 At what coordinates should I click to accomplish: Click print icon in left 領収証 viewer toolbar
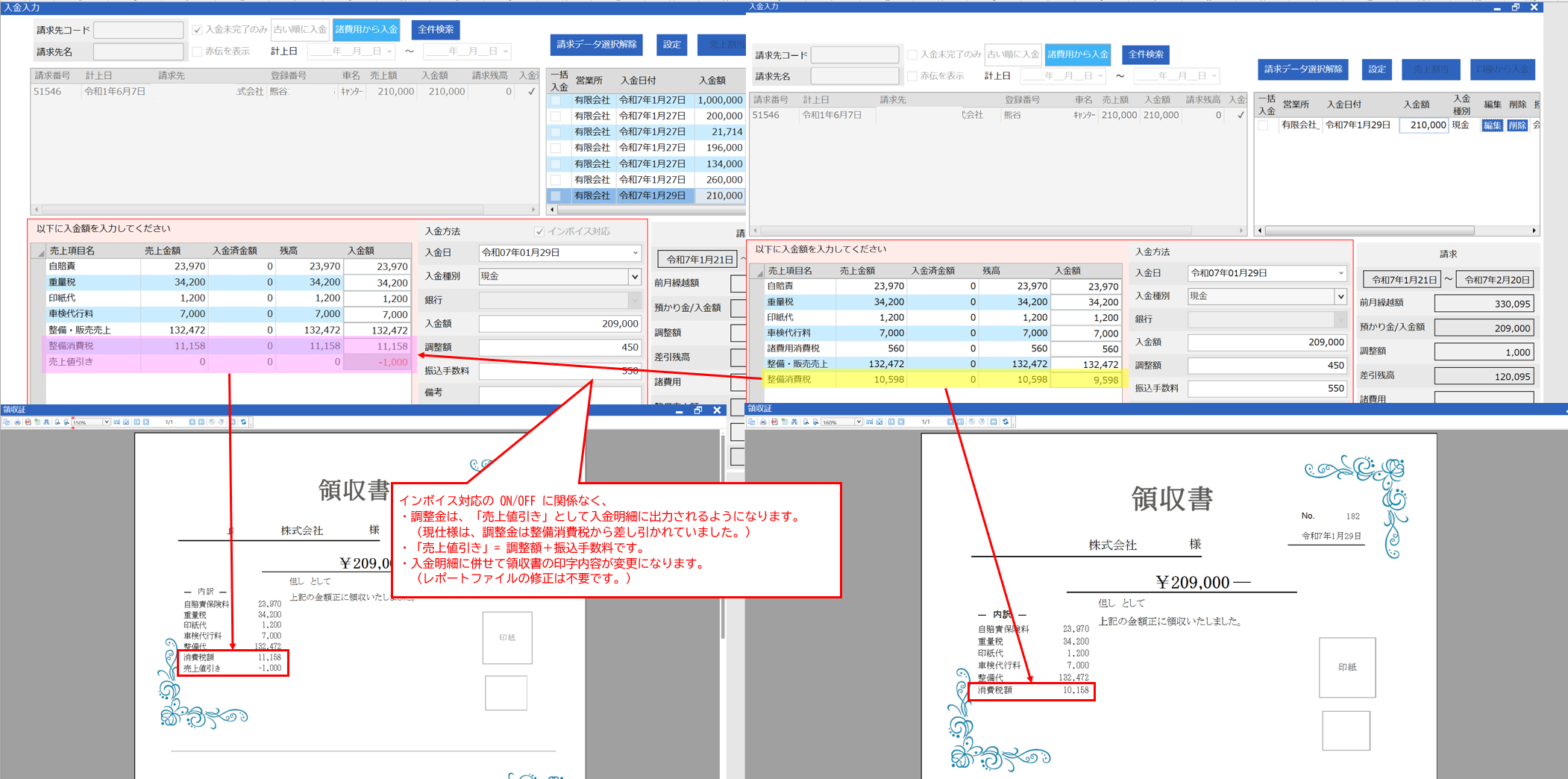[17, 422]
